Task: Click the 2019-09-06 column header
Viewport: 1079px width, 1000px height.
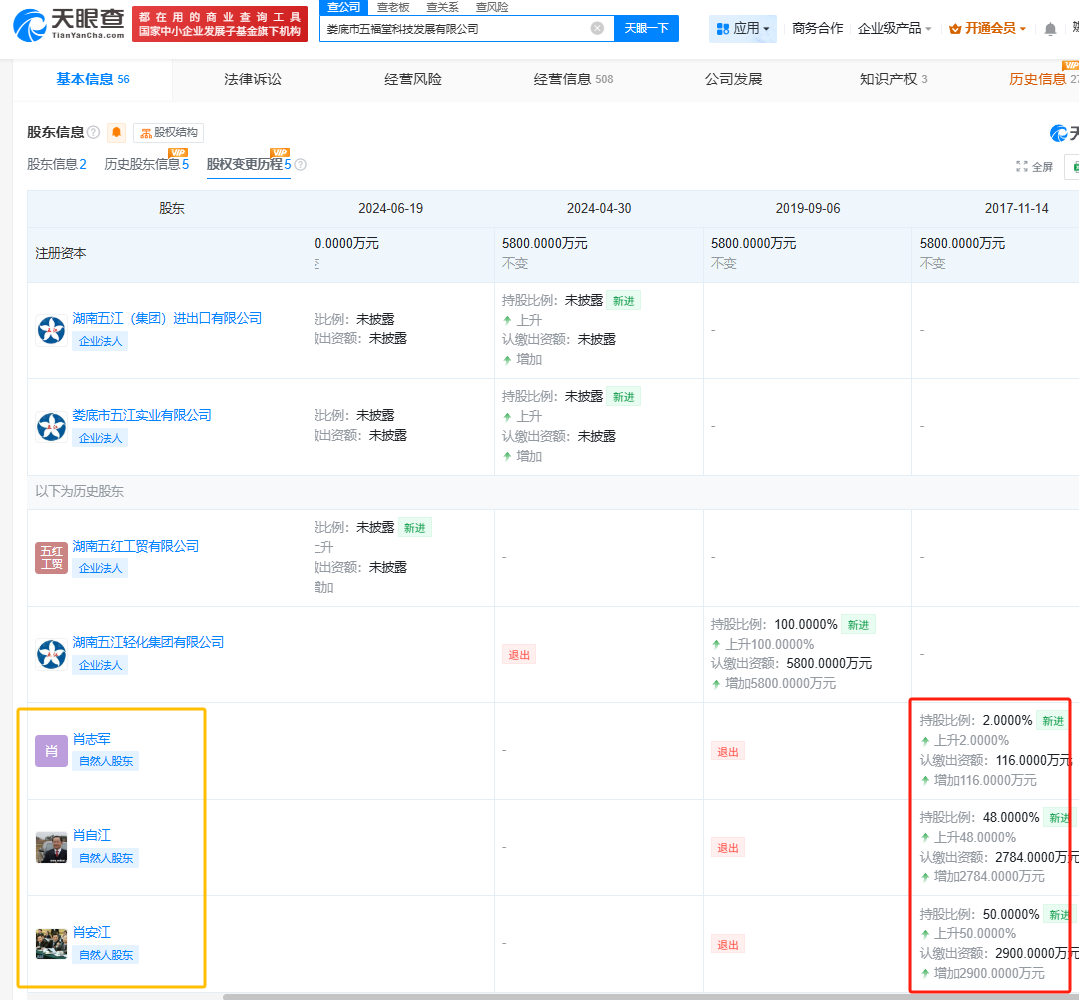Action: click(x=808, y=209)
